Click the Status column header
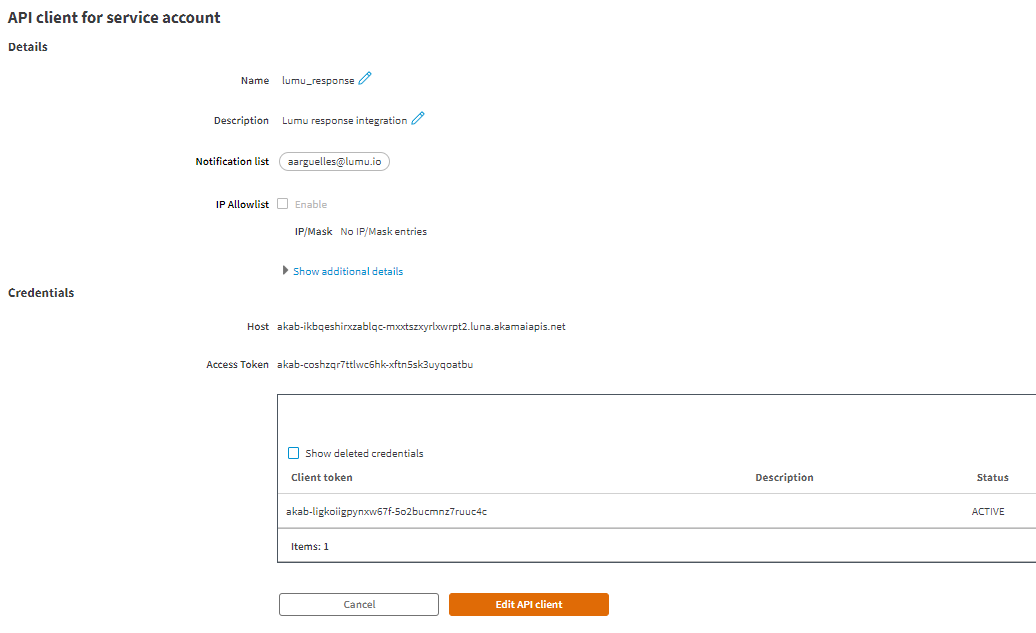Viewport: 1036px width, 633px height. tap(992, 478)
